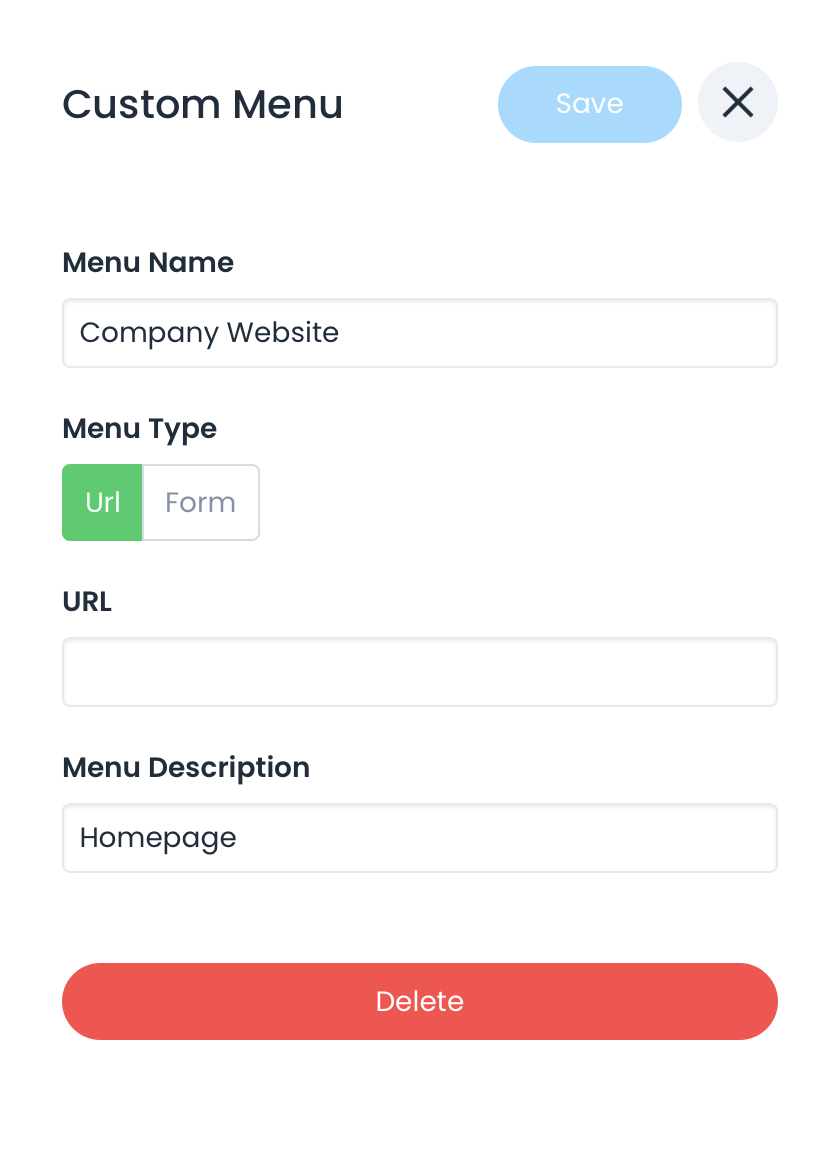This screenshot has width=840, height=1162.
Task: Save the custom menu changes
Action: [x=589, y=104]
